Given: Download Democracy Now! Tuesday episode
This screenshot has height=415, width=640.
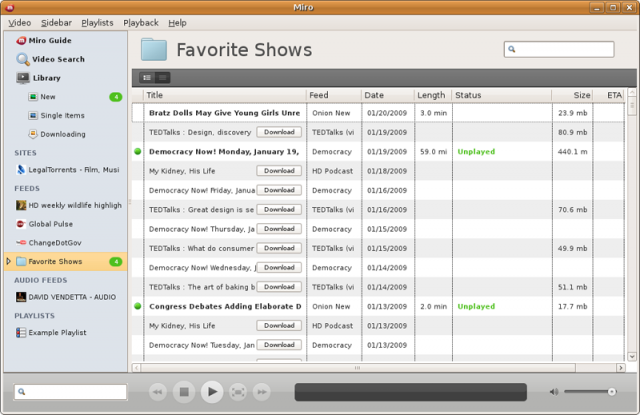Looking at the screenshot, I should click(x=279, y=345).
